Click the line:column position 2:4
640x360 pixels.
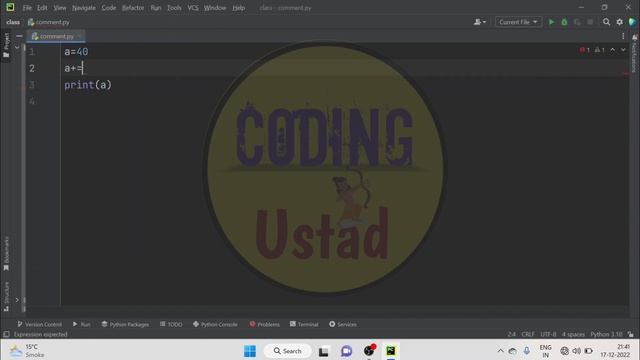pos(511,334)
